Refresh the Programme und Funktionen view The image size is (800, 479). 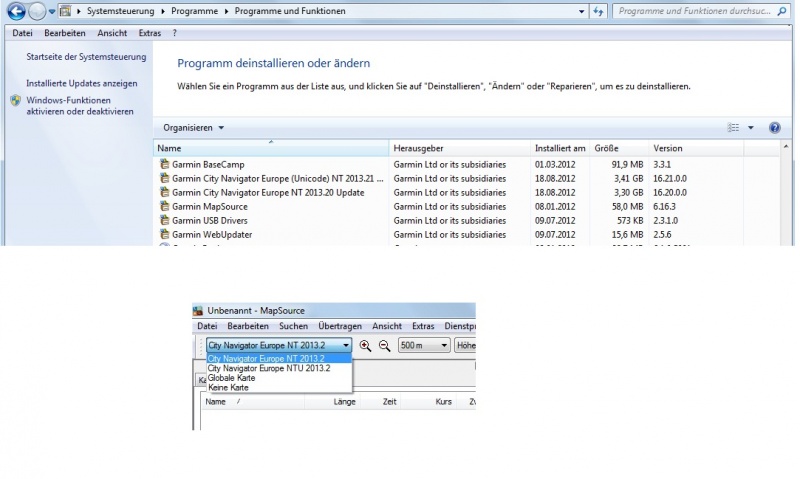598,11
